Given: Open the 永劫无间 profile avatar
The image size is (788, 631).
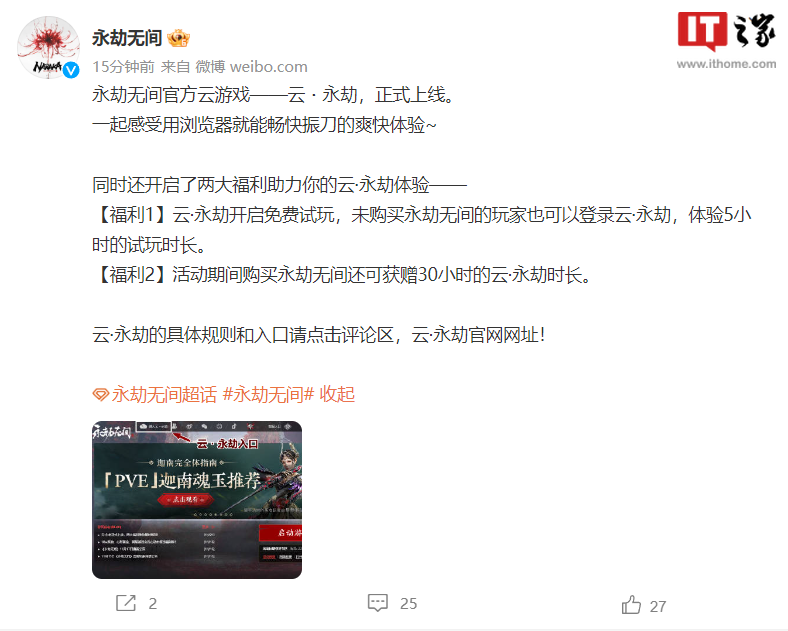Looking at the screenshot, I should coord(48,48).
